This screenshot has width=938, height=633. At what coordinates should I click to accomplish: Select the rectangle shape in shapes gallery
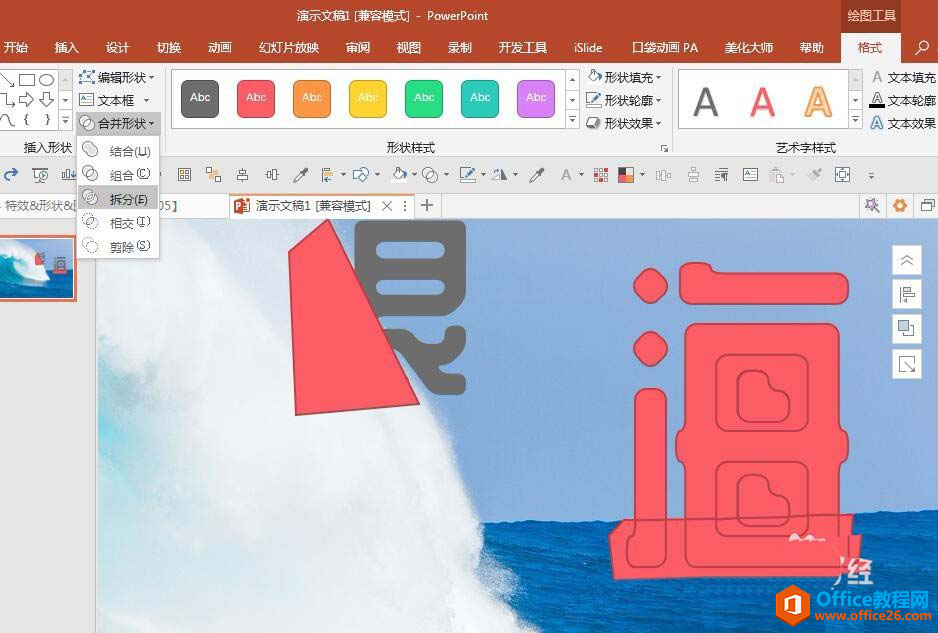point(26,80)
